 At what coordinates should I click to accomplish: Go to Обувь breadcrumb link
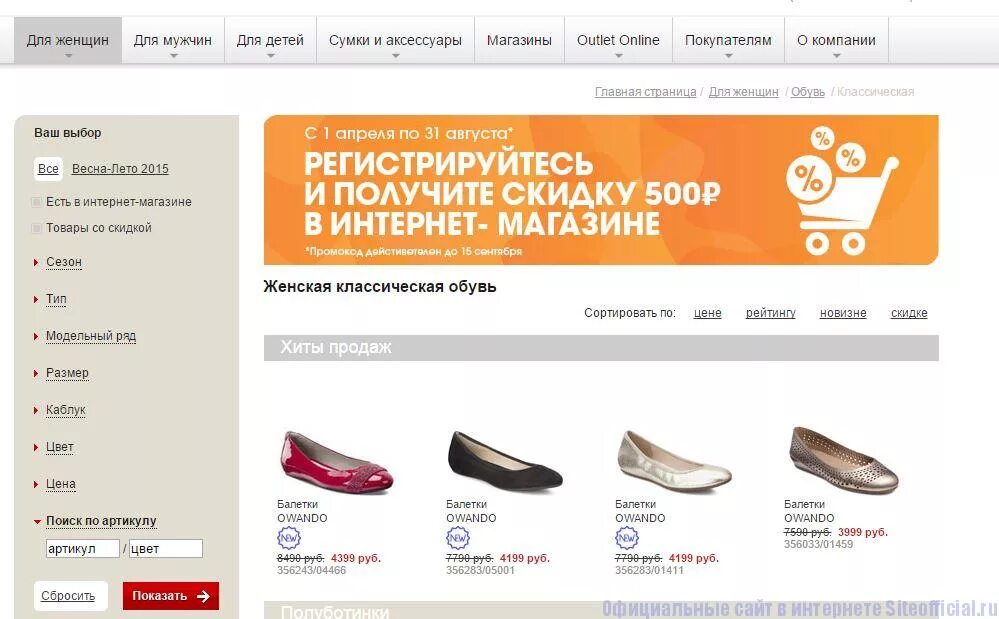pyautogui.click(x=807, y=92)
